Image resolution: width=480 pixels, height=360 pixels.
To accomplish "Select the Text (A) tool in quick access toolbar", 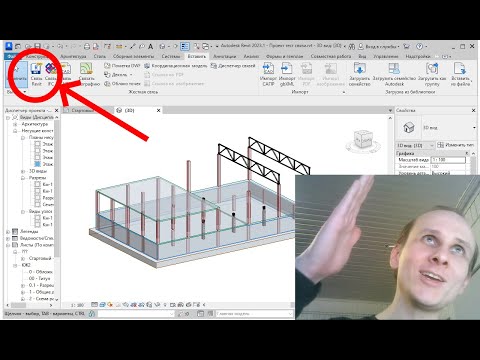I will point(150,46).
